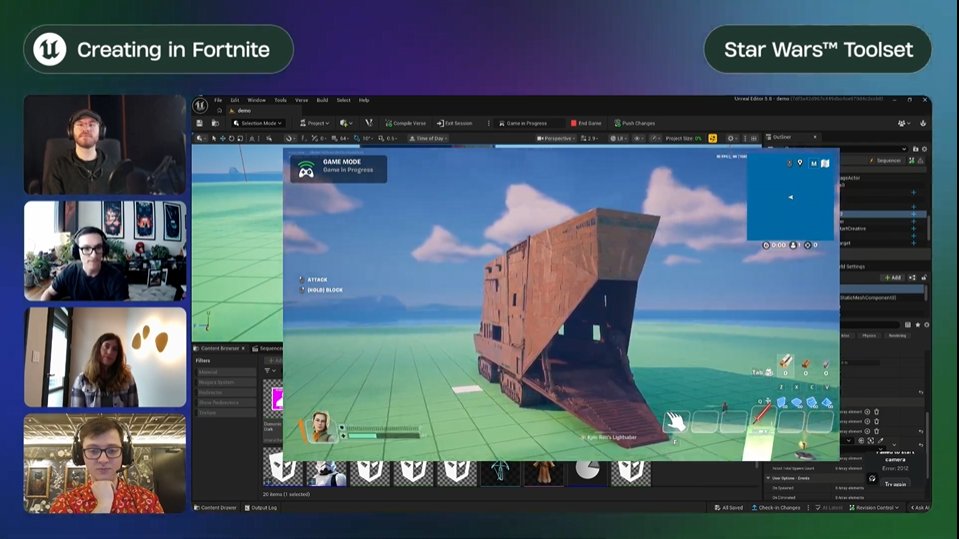Click the Browse content folder icon

tap(215, 123)
